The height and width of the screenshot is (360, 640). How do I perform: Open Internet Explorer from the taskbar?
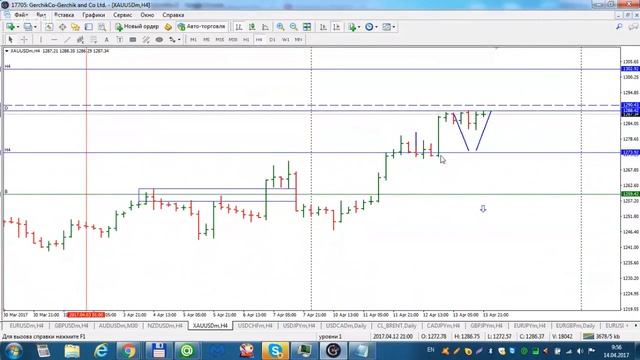(x=100, y=351)
